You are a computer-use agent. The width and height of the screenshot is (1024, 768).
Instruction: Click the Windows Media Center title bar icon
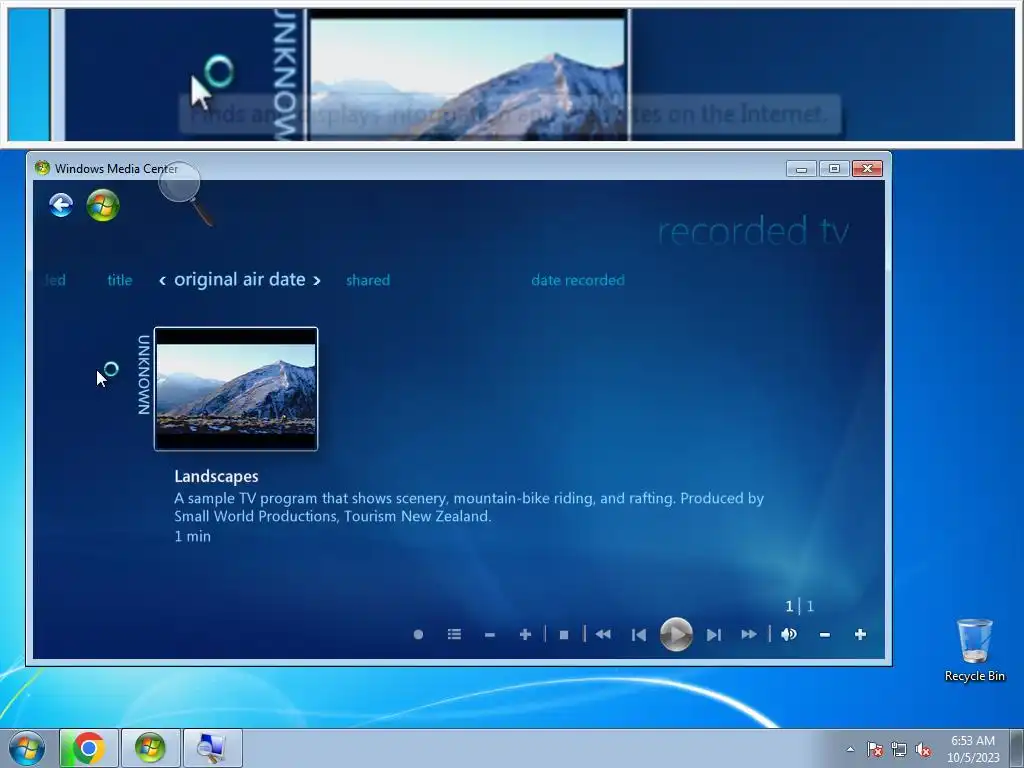pyautogui.click(x=42, y=168)
